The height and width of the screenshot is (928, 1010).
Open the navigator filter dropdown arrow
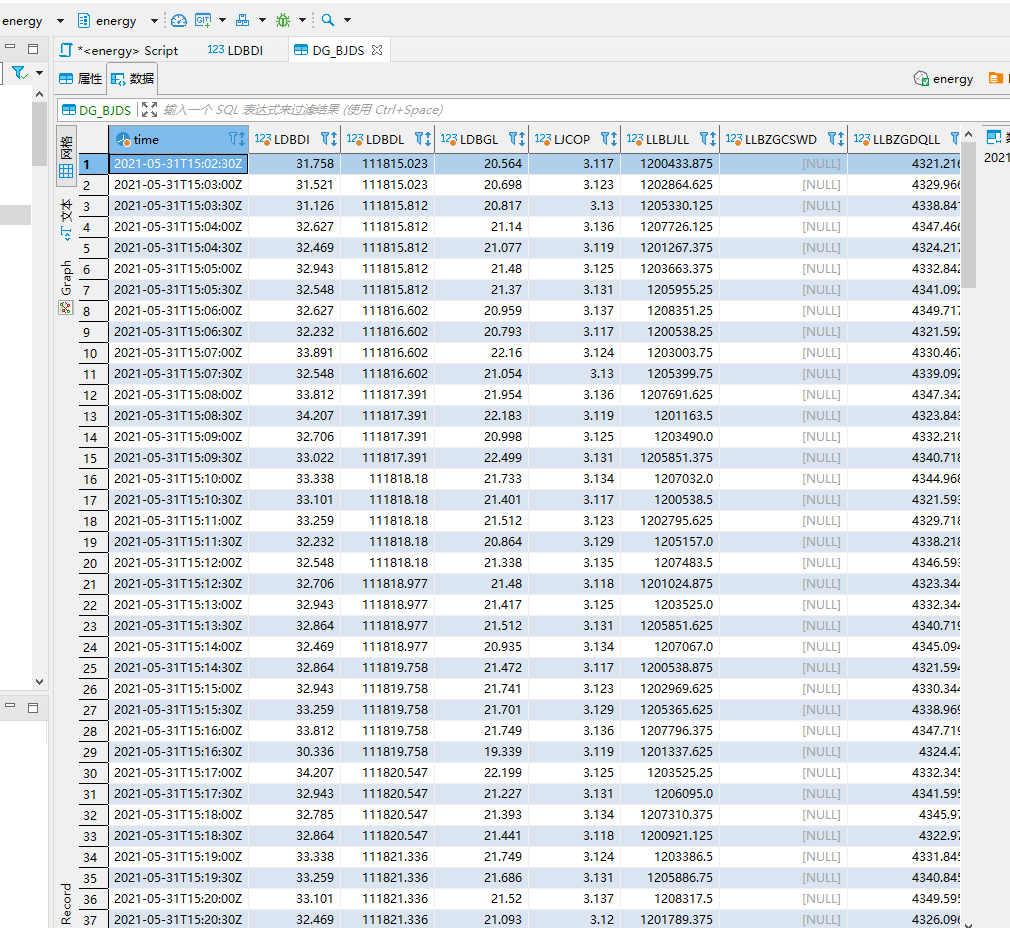pos(39,73)
